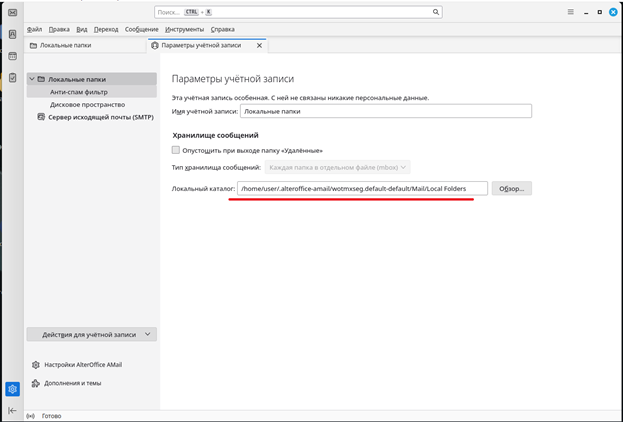Open the Mail space icon in sidebar
Screen dimensions: 623x422
(x=12, y=12)
